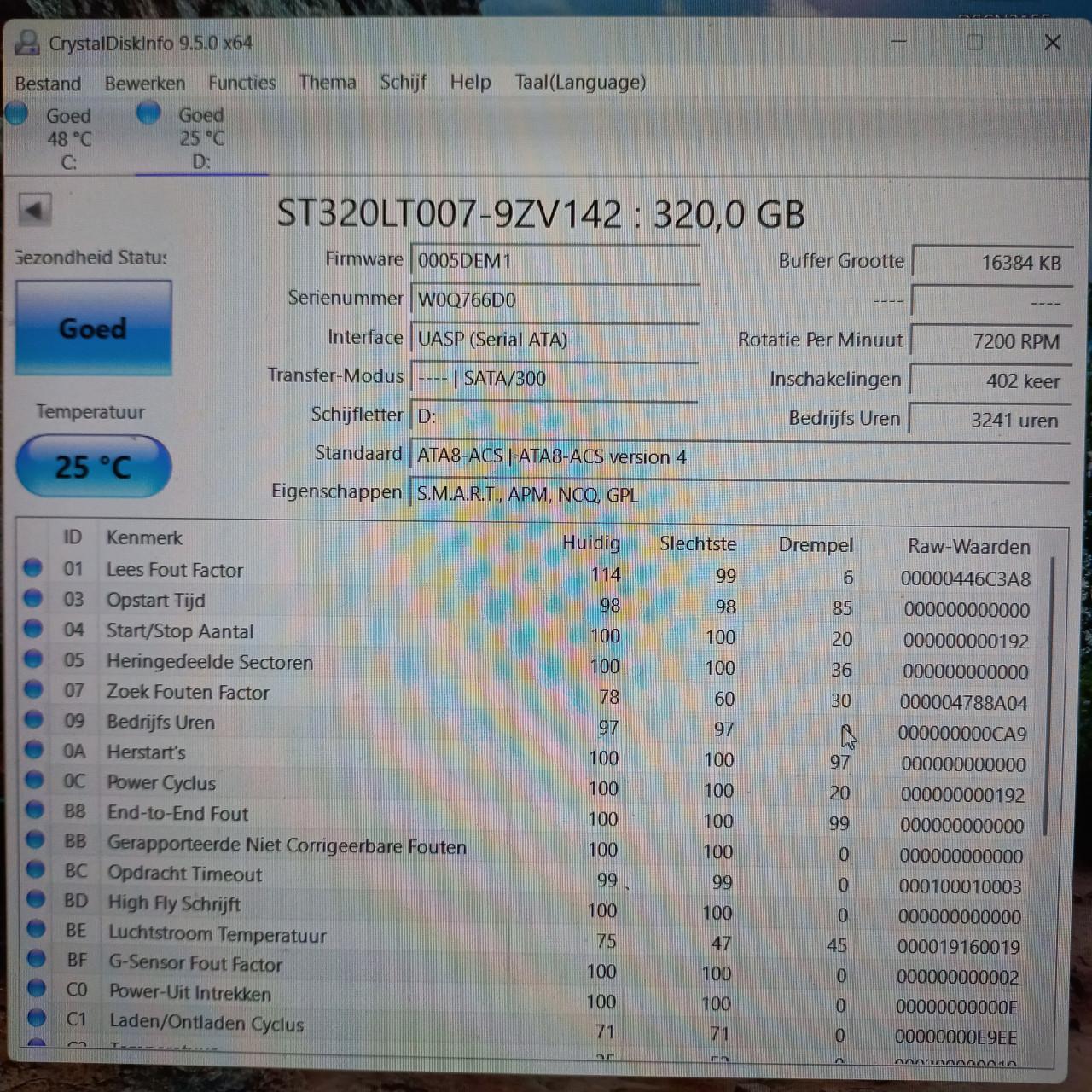Image resolution: width=1092 pixels, height=1092 pixels.
Task: Open the Help menu
Action: [x=470, y=82]
